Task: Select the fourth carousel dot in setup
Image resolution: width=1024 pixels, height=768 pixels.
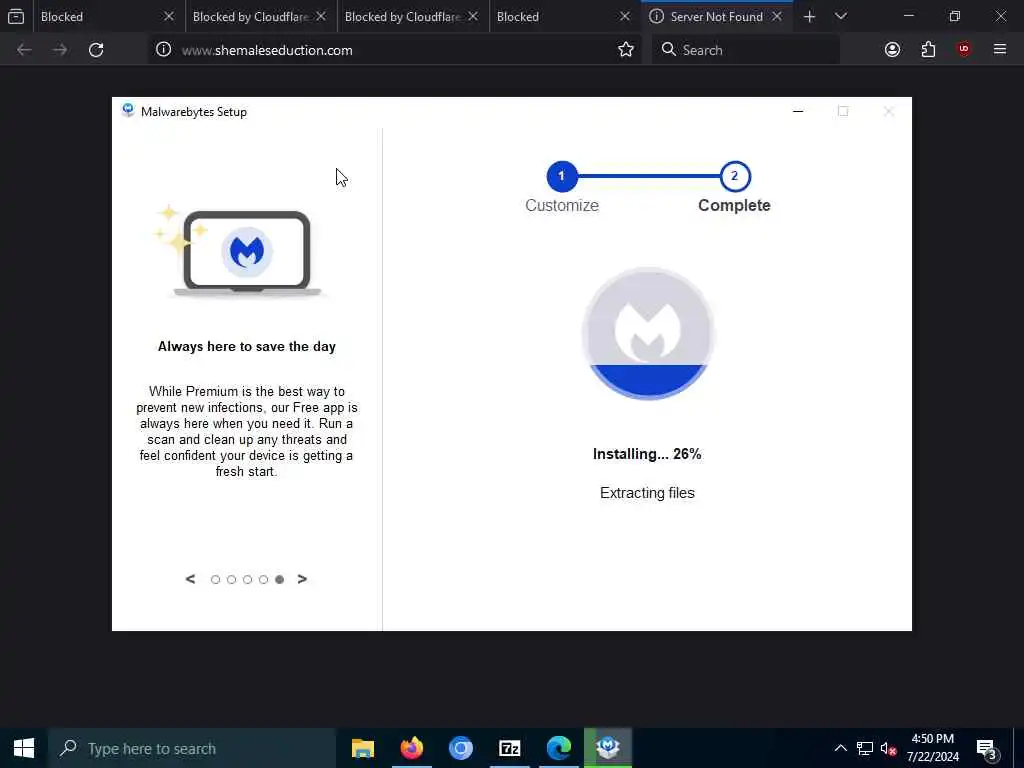Action: pyautogui.click(x=263, y=579)
